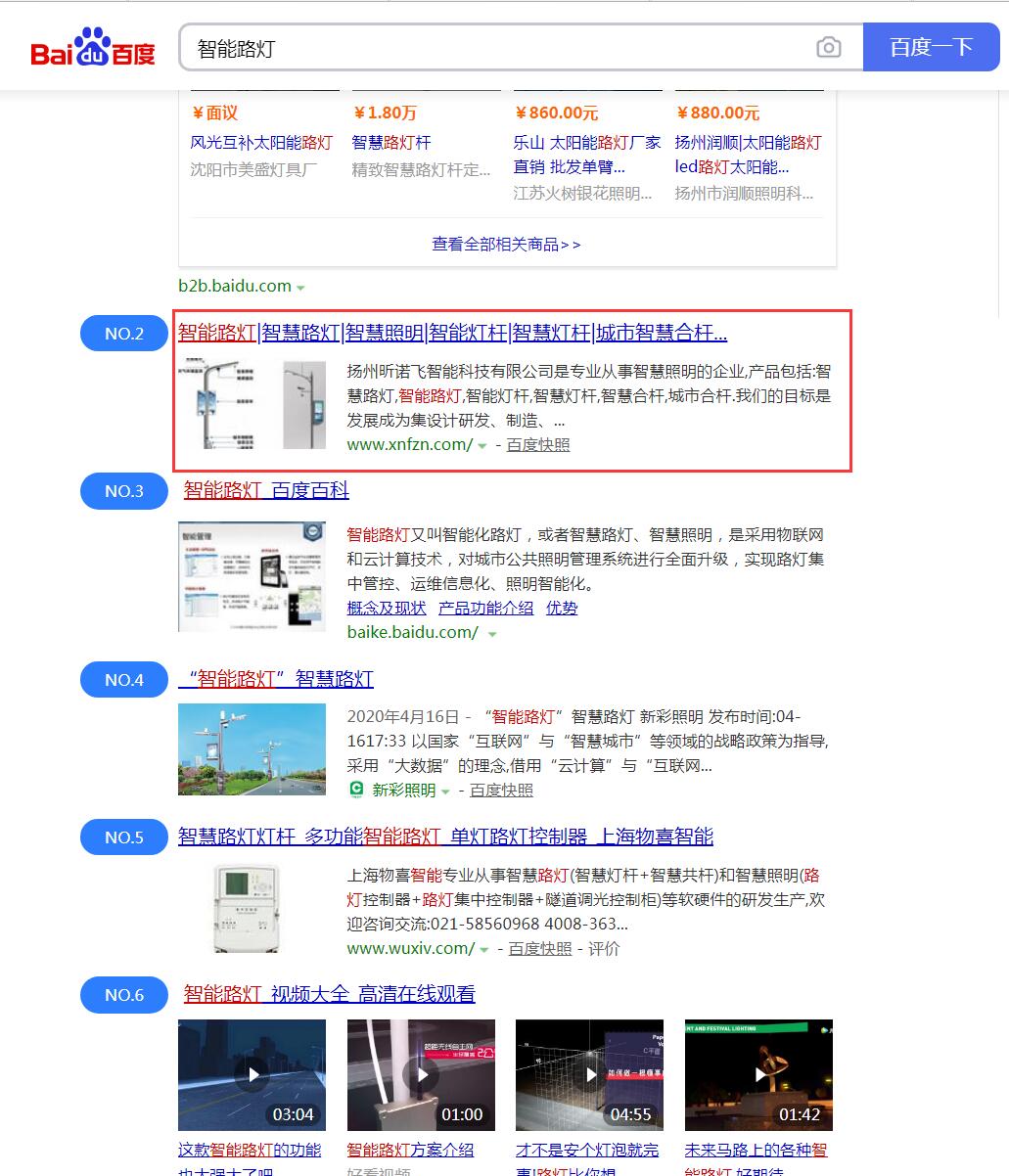Click www.wuxiv.com/ URL text
This screenshot has width=1009, height=1176.
pos(411,948)
